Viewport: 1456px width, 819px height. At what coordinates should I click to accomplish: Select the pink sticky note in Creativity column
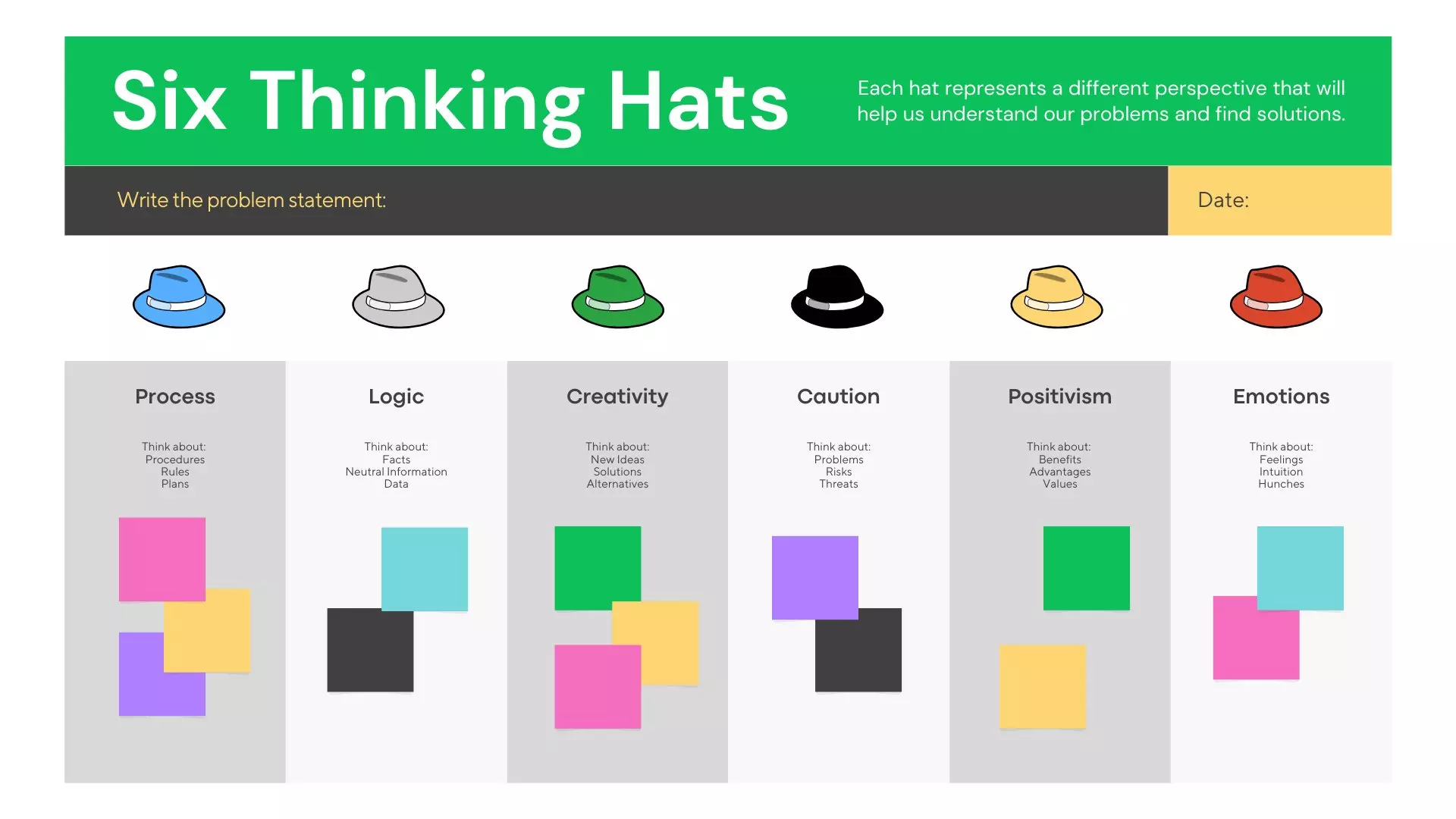(598, 687)
